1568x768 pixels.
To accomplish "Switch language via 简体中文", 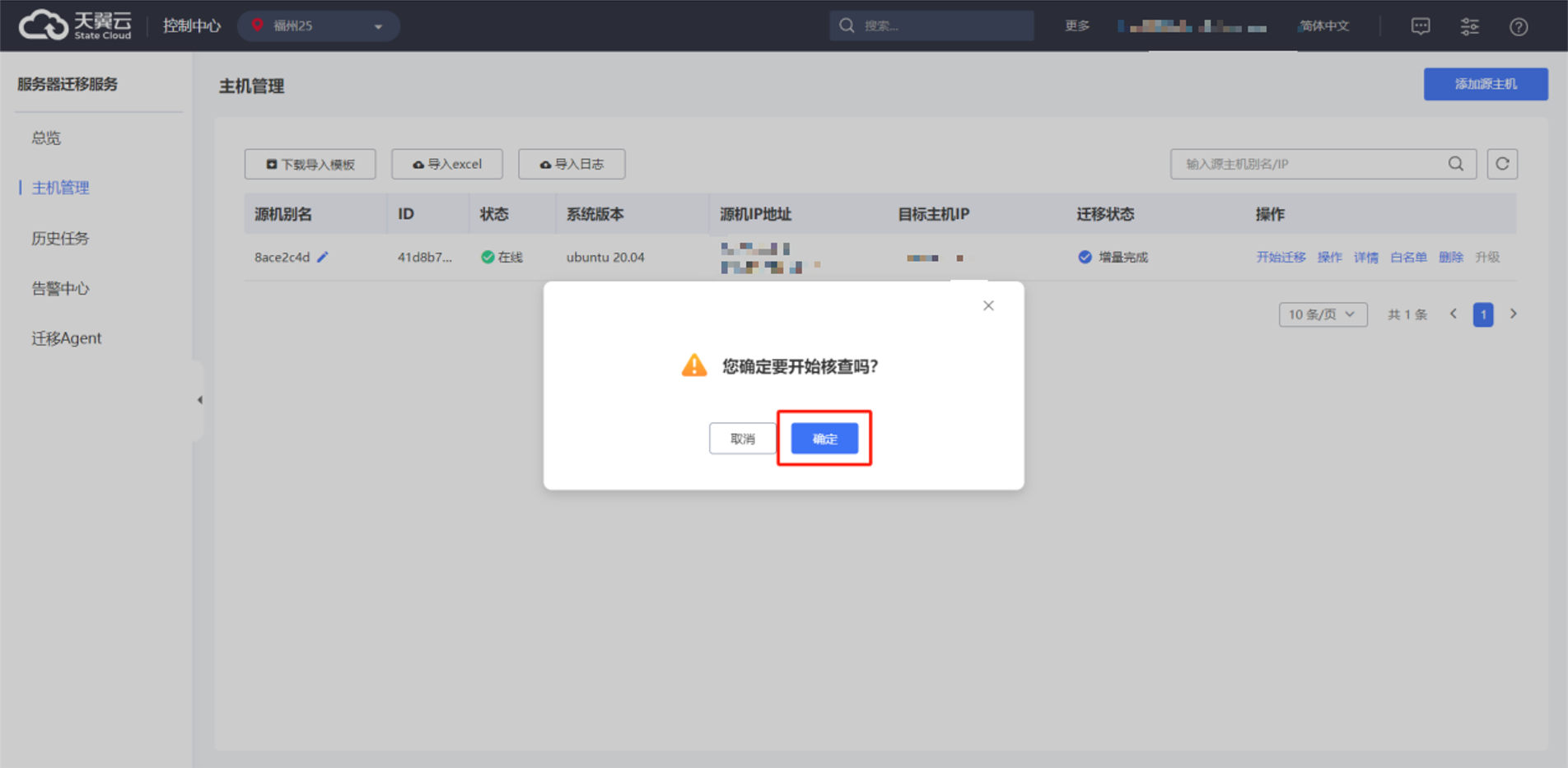I will pyautogui.click(x=1324, y=26).
